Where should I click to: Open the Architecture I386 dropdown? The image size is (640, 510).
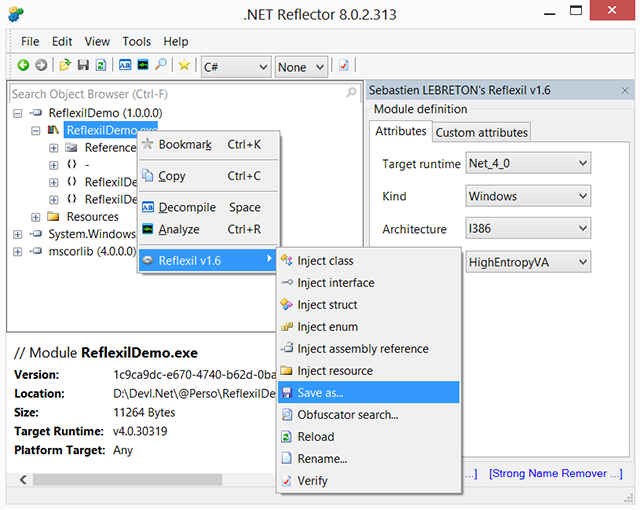tap(528, 228)
